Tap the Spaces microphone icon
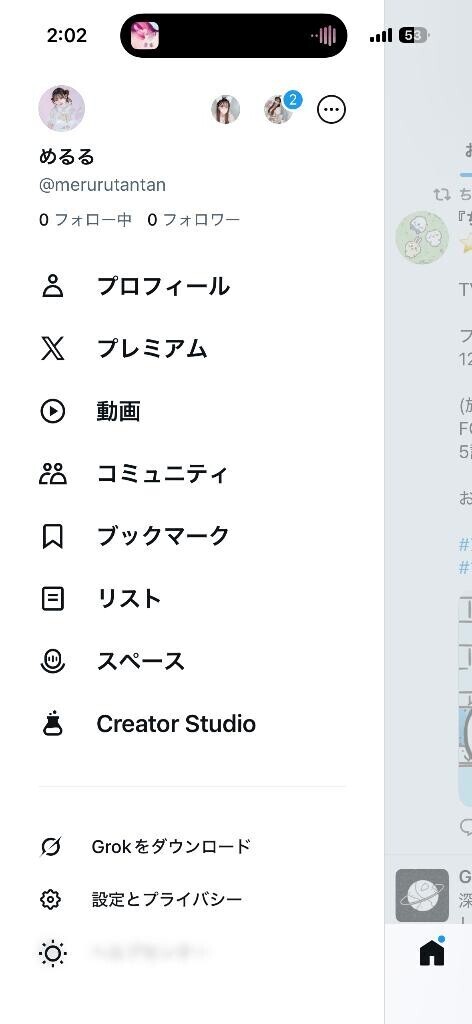This screenshot has width=472, height=1024. coord(53,661)
